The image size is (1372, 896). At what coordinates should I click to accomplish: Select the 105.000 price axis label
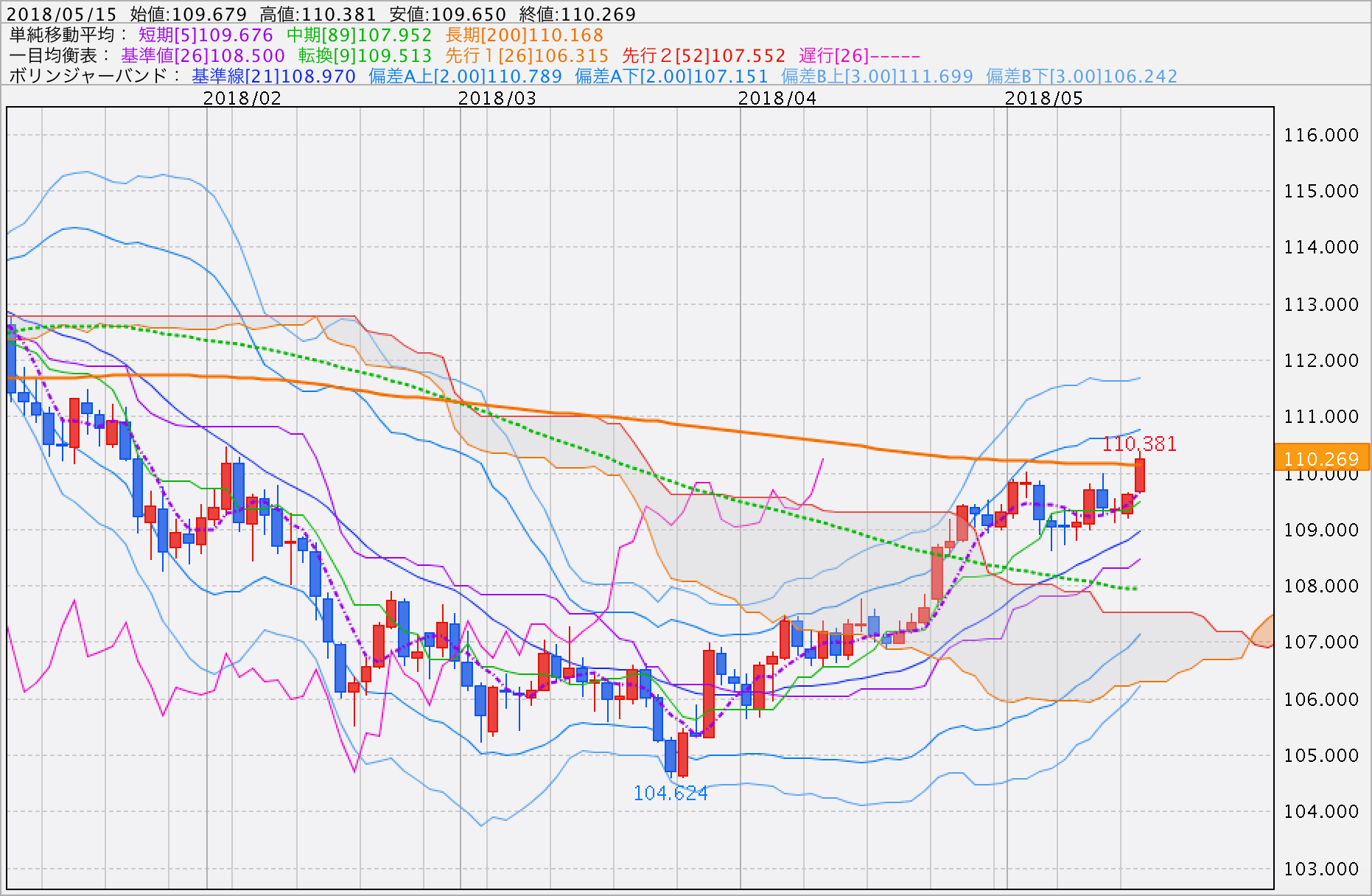[1321, 755]
